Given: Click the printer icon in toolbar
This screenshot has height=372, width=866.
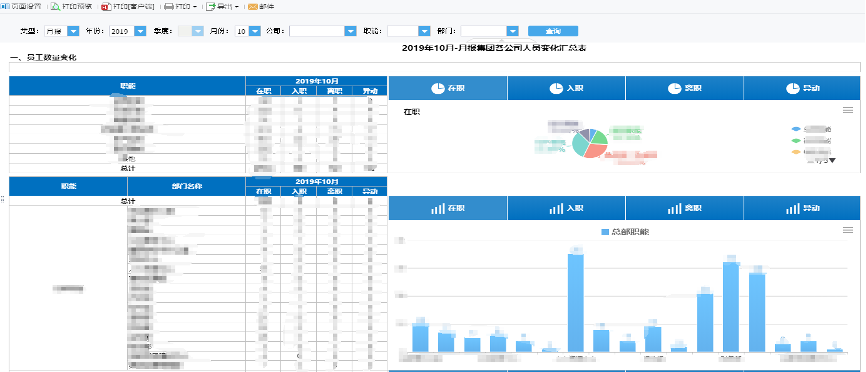Looking at the screenshot, I should click(x=170, y=7).
